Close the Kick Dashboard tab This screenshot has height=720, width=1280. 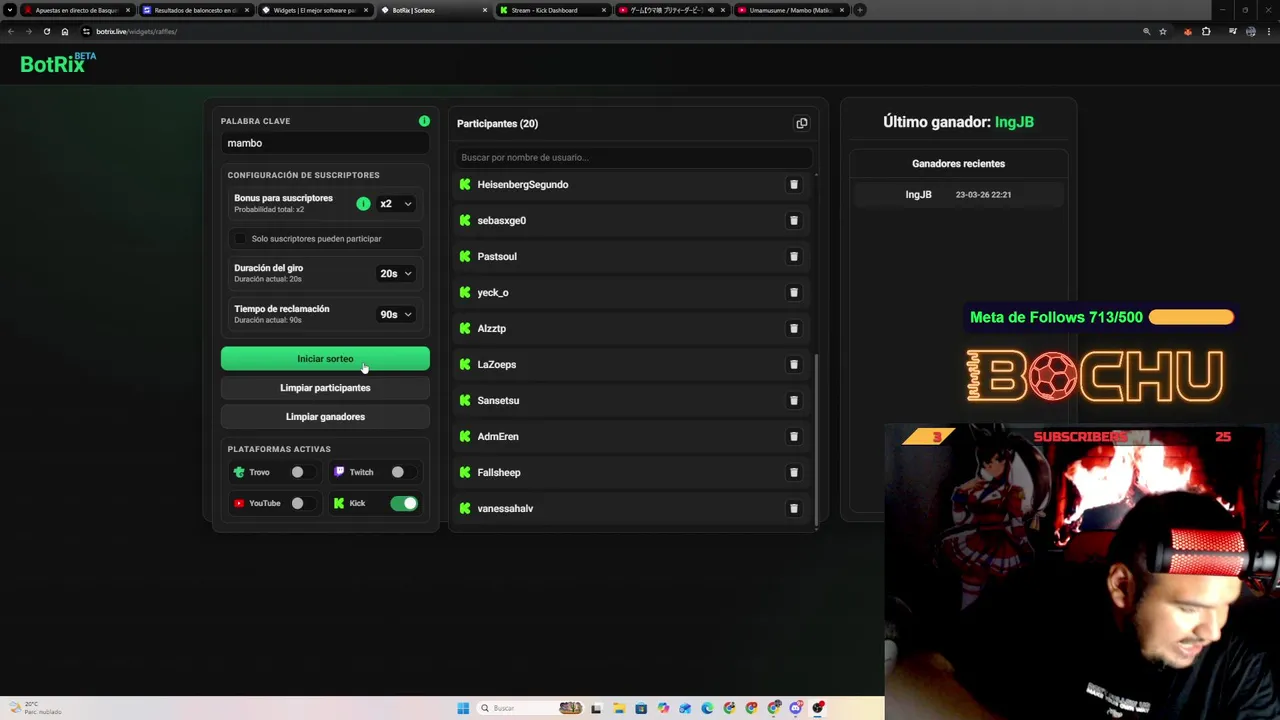(x=604, y=10)
